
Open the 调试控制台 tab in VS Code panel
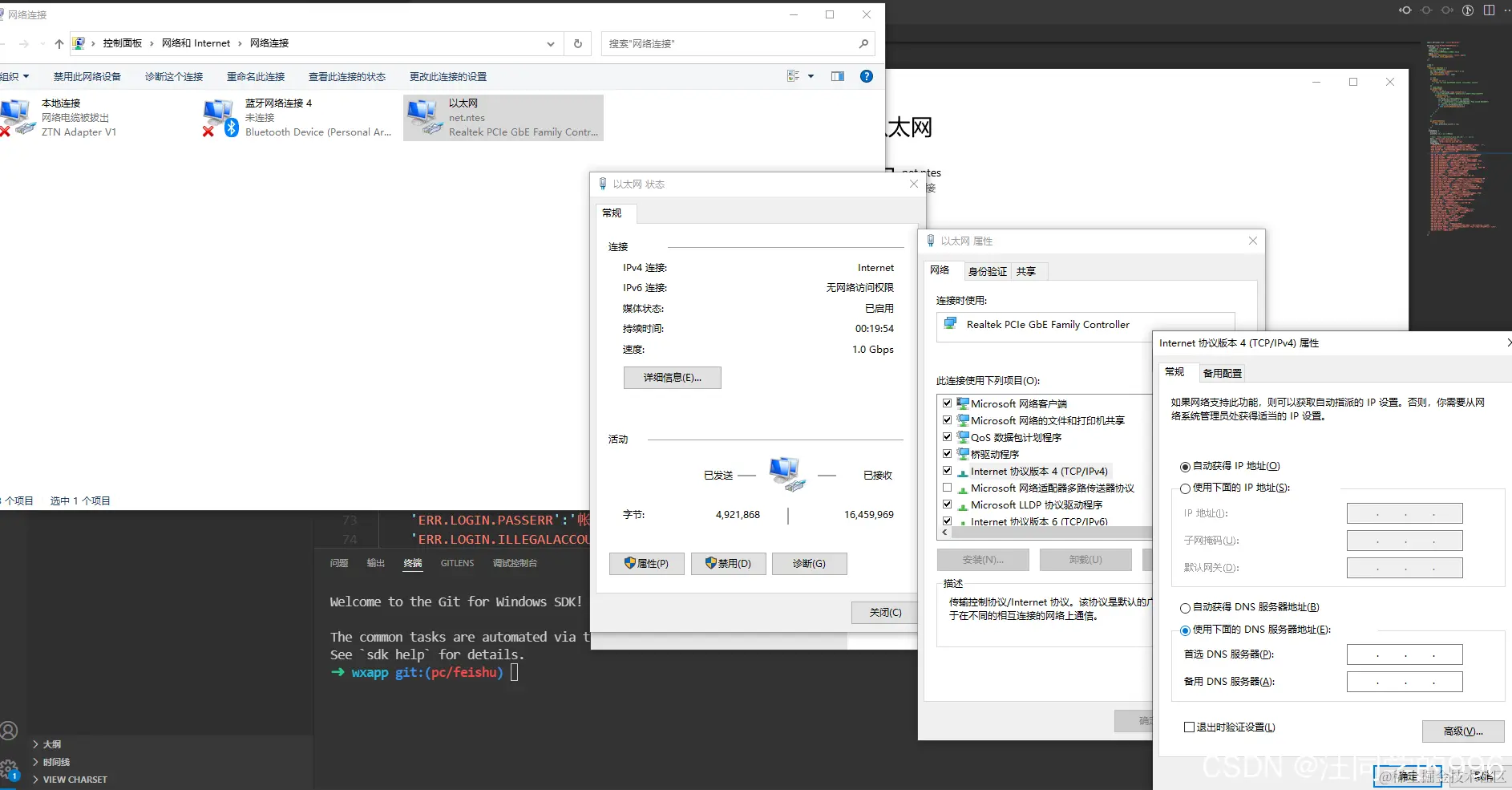[515, 563]
